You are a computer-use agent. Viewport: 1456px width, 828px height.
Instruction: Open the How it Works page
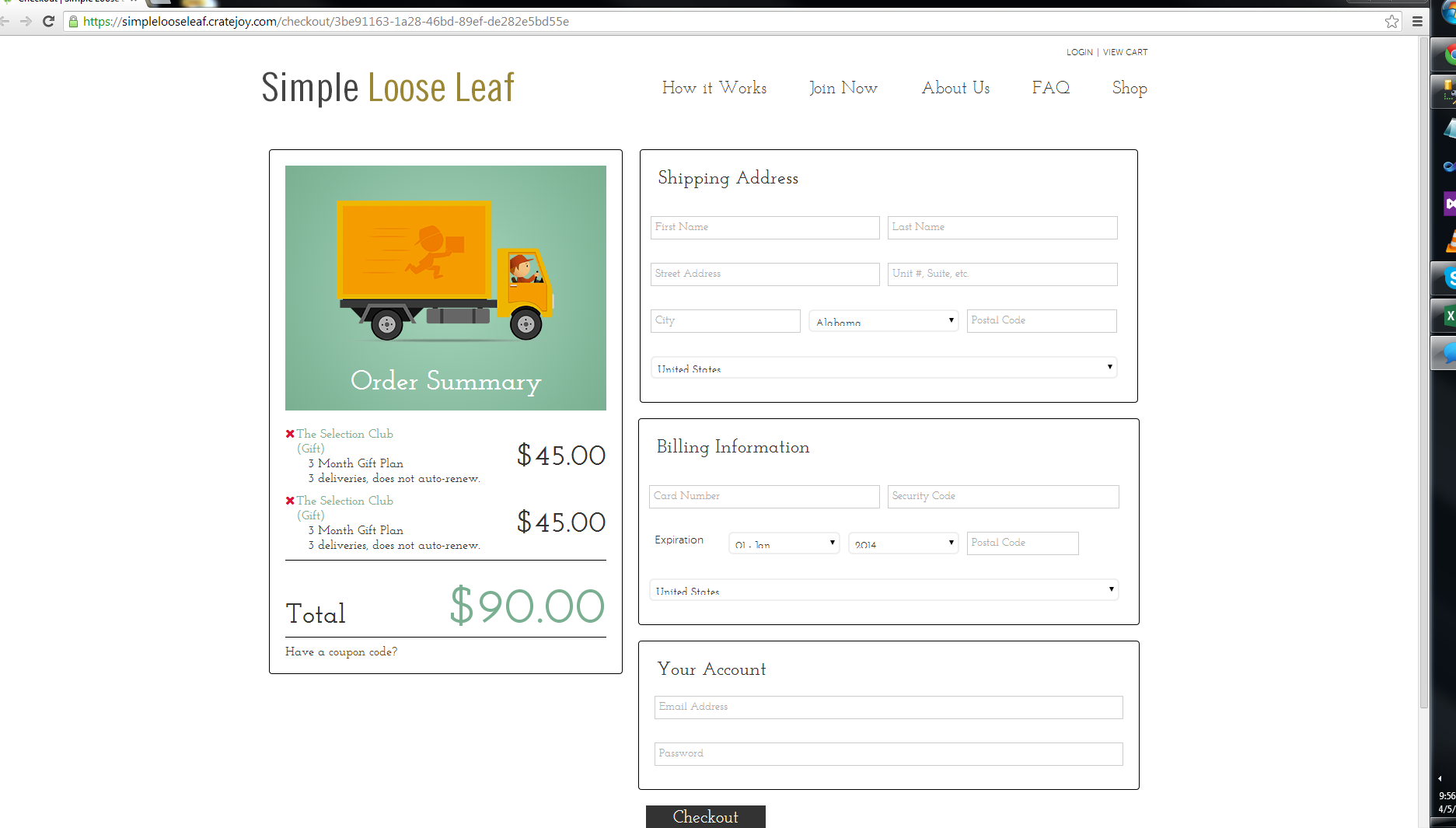[714, 88]
